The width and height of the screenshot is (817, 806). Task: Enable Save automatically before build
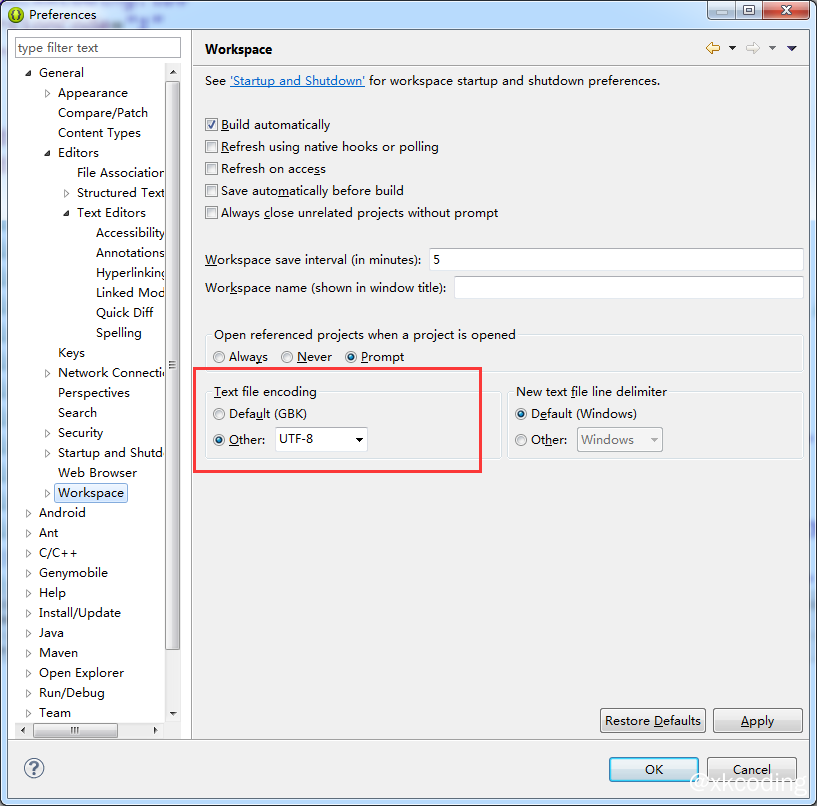tap(211, 191)
